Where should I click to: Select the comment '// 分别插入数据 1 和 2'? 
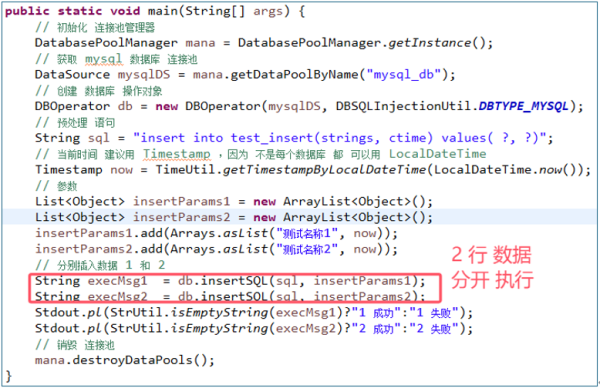100,265
